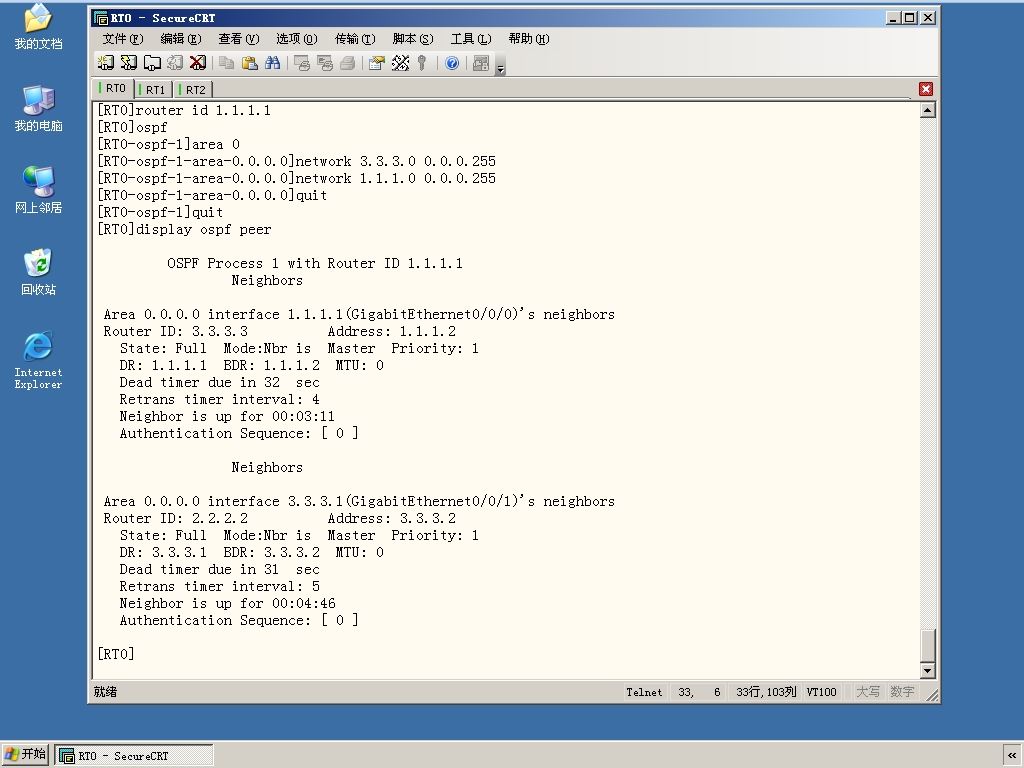Click the last toolbar icon after Help

tap(481, 63)
